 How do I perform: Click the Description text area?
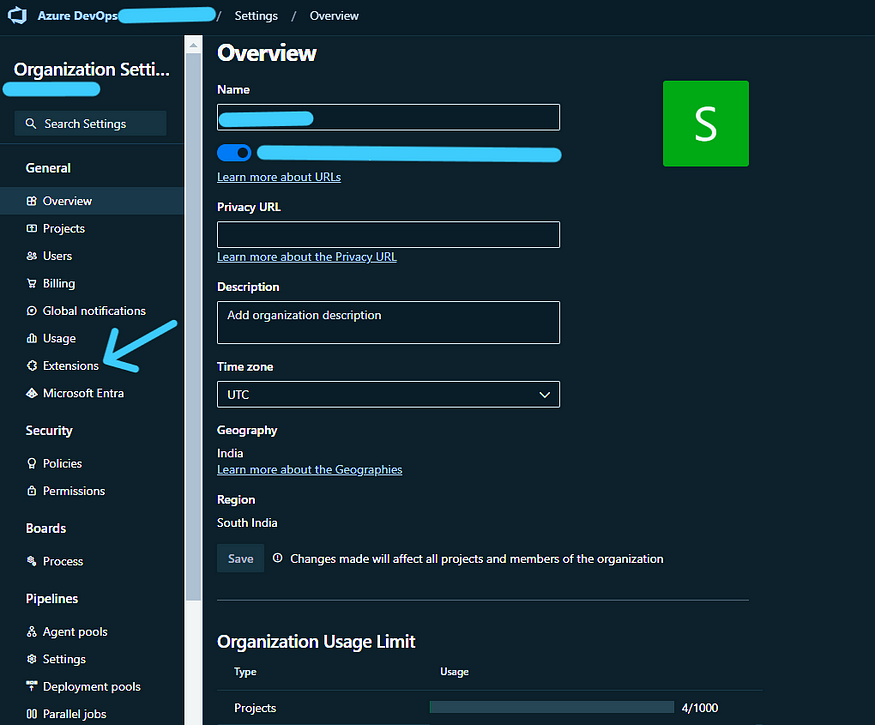coord(388,323)
